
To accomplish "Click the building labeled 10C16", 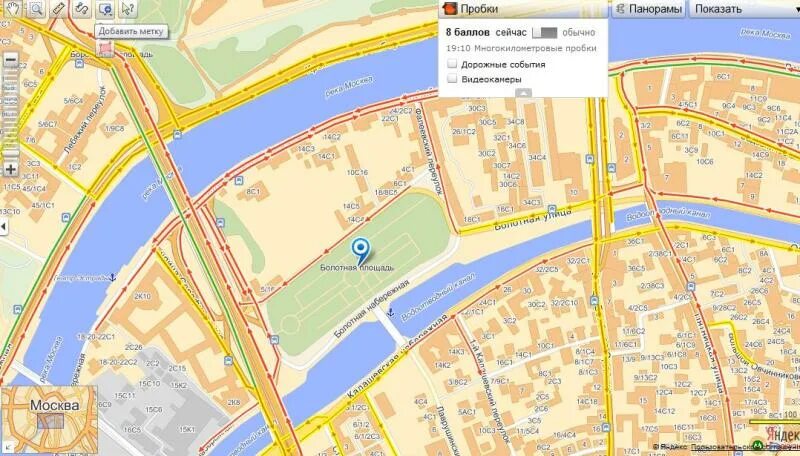I will click(357, 172).
